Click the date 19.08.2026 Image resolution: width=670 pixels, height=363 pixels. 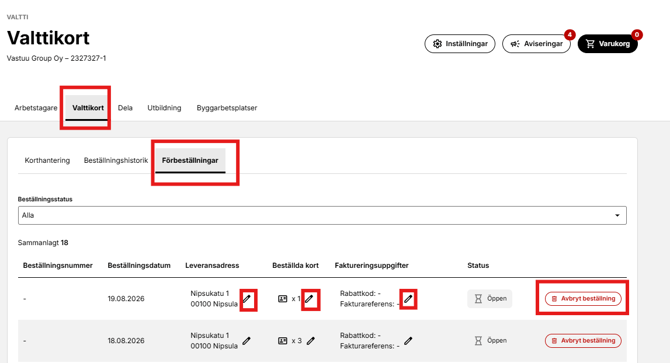(x=126, y=299)
